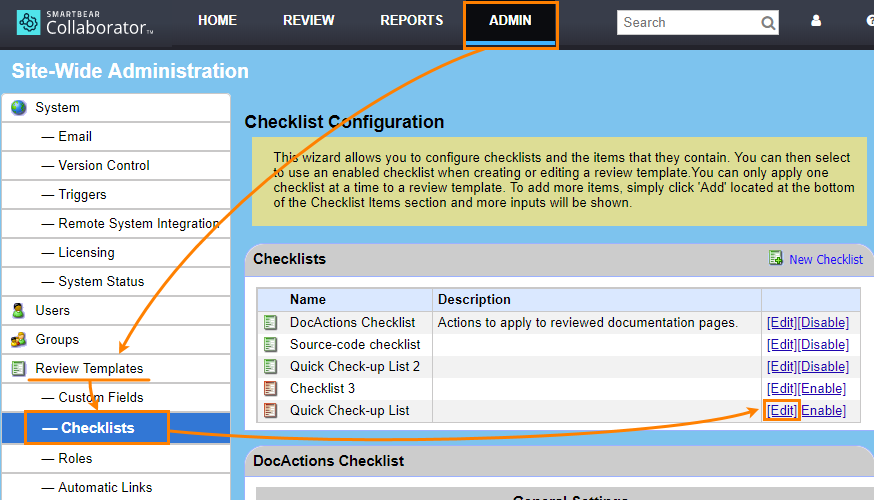This screenshot has width=874, height=500.
Task: Click the Checklist 3 disabled icon
Action: pos(270,389)
